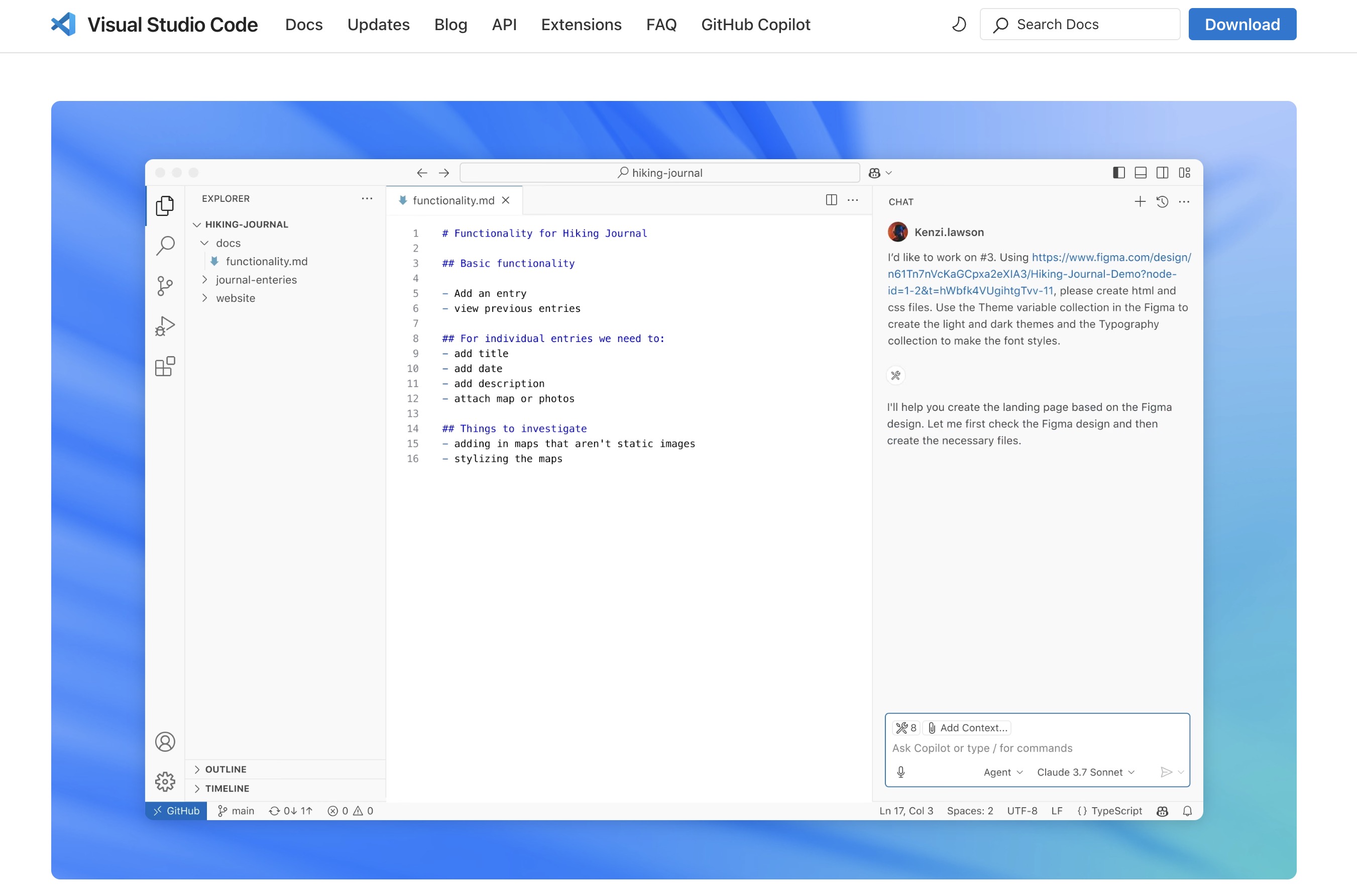Click the Ln 17, Col 3 status entry
Screen dimensions: 1357x896
(906, 811)
